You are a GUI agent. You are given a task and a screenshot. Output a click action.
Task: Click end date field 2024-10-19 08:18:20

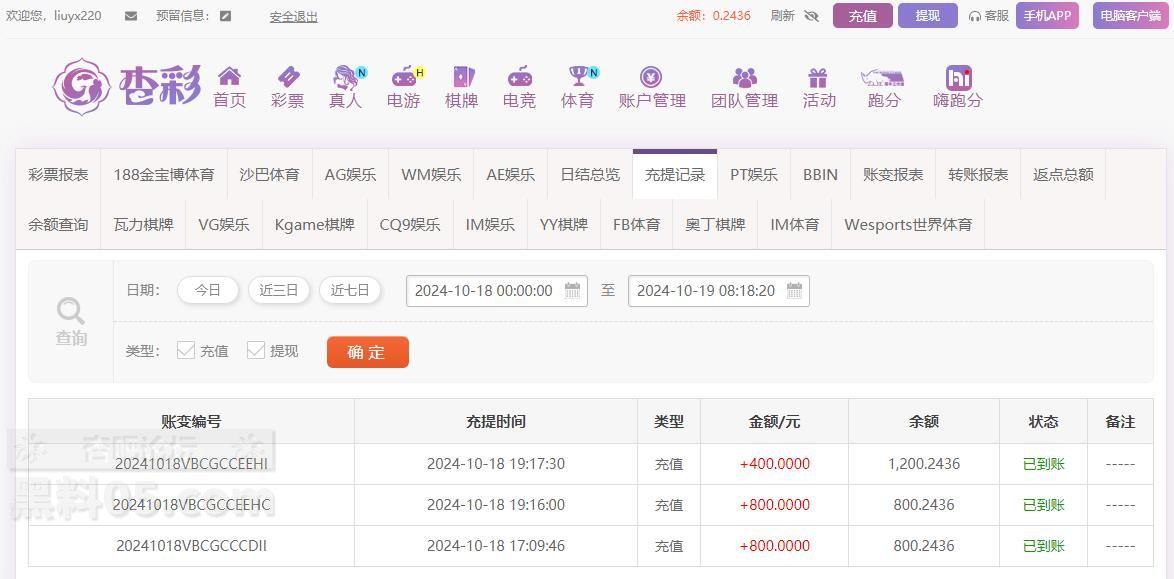click(x=719, y=291)
